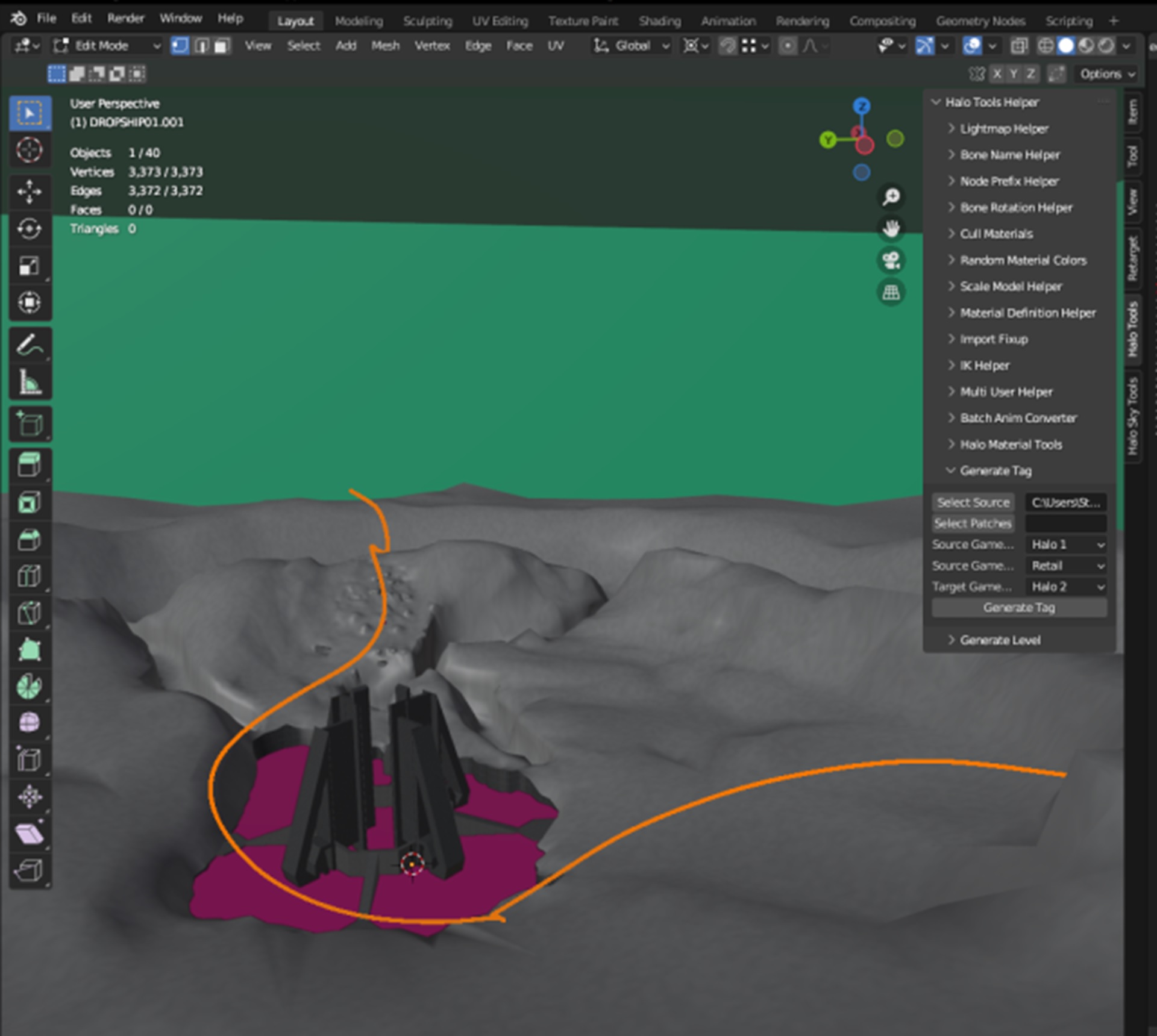Select the Annotate pencil tool
The height and width of the screenshot is (1036, 1157).
tap(30, 345)
